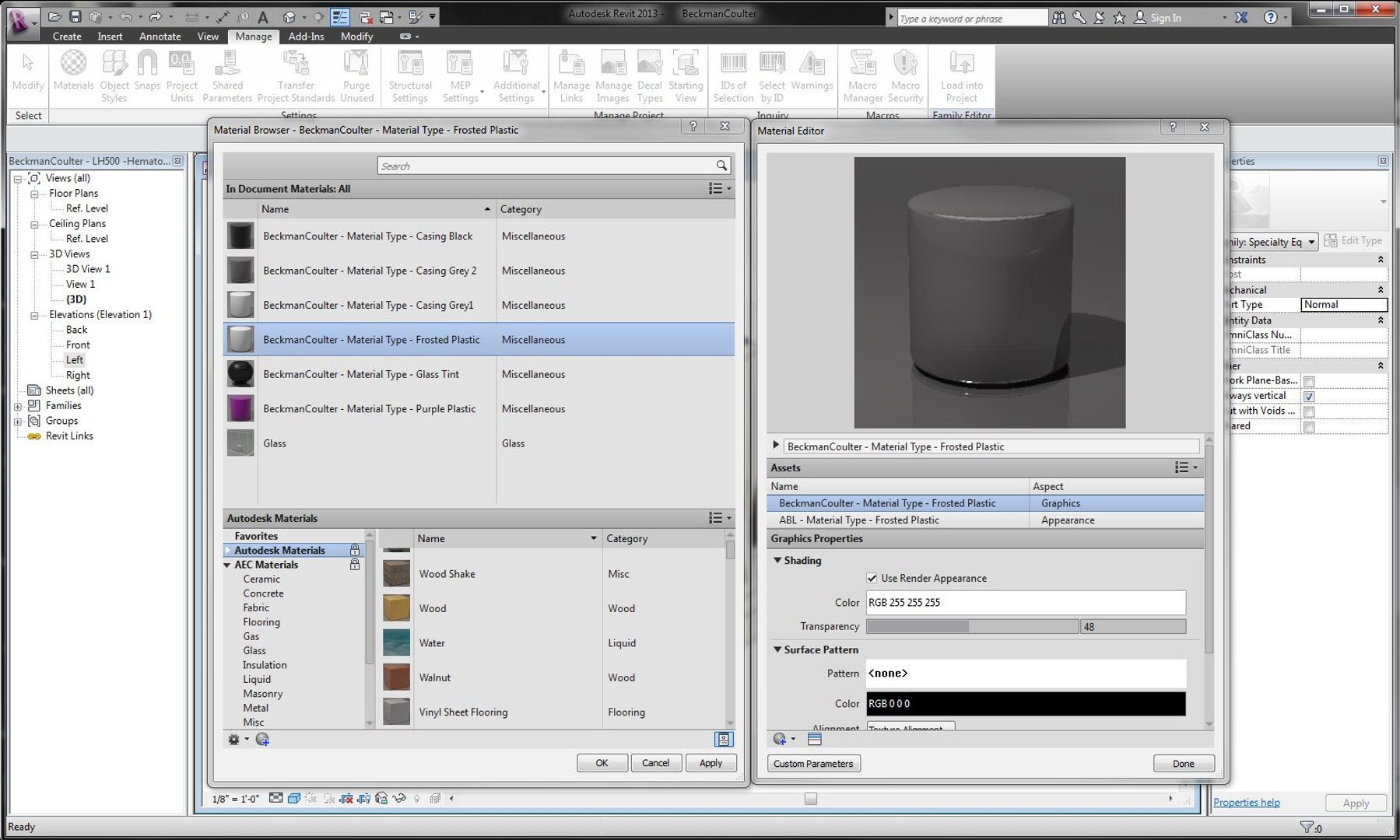The height and width of the screenshot is (840, 1400).
Task: Open the Properties help link
Action: [1246, 802]
